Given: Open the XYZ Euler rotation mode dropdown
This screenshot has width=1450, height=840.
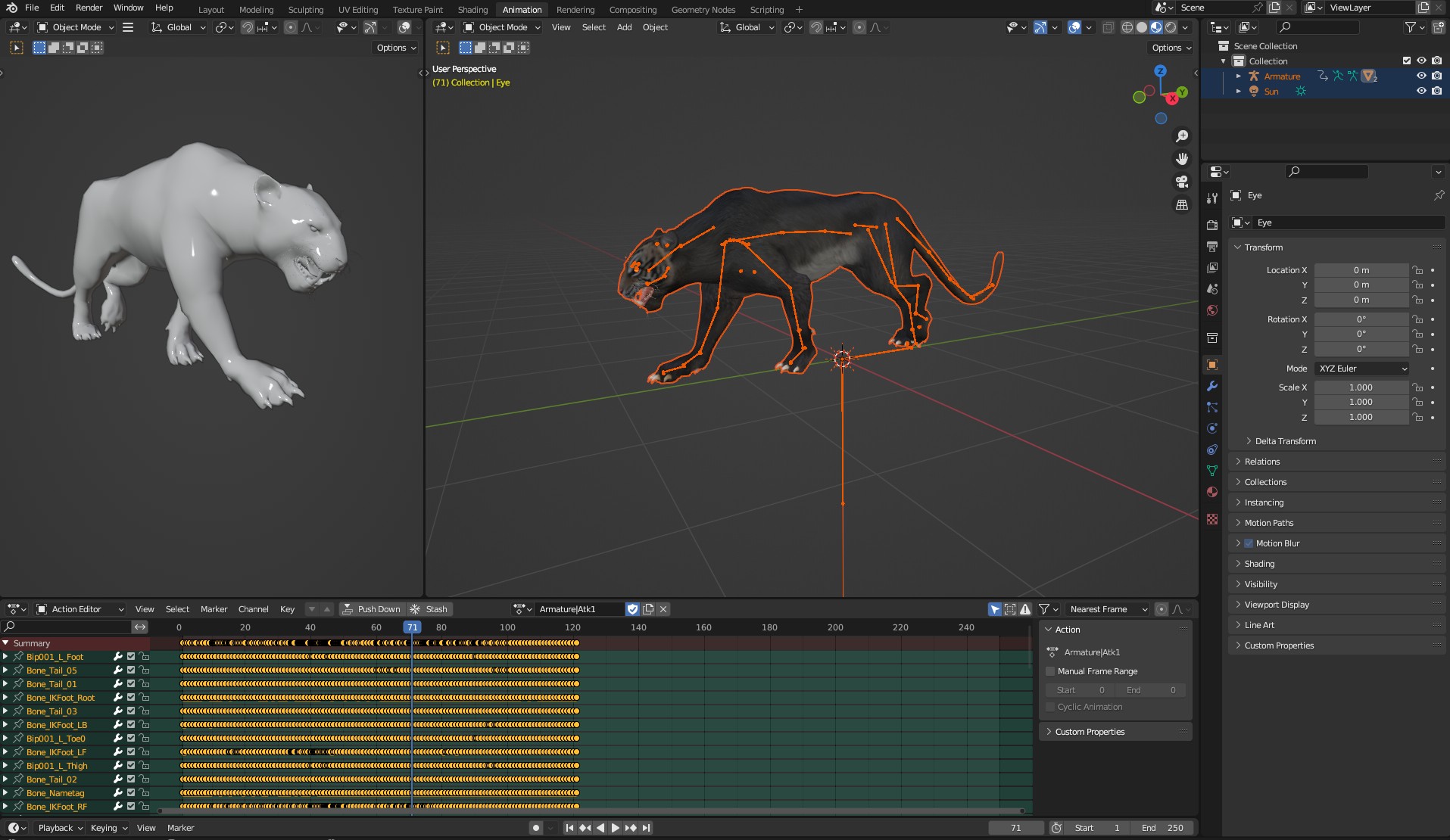Looking at the screenshot, I should [1362, 369].
